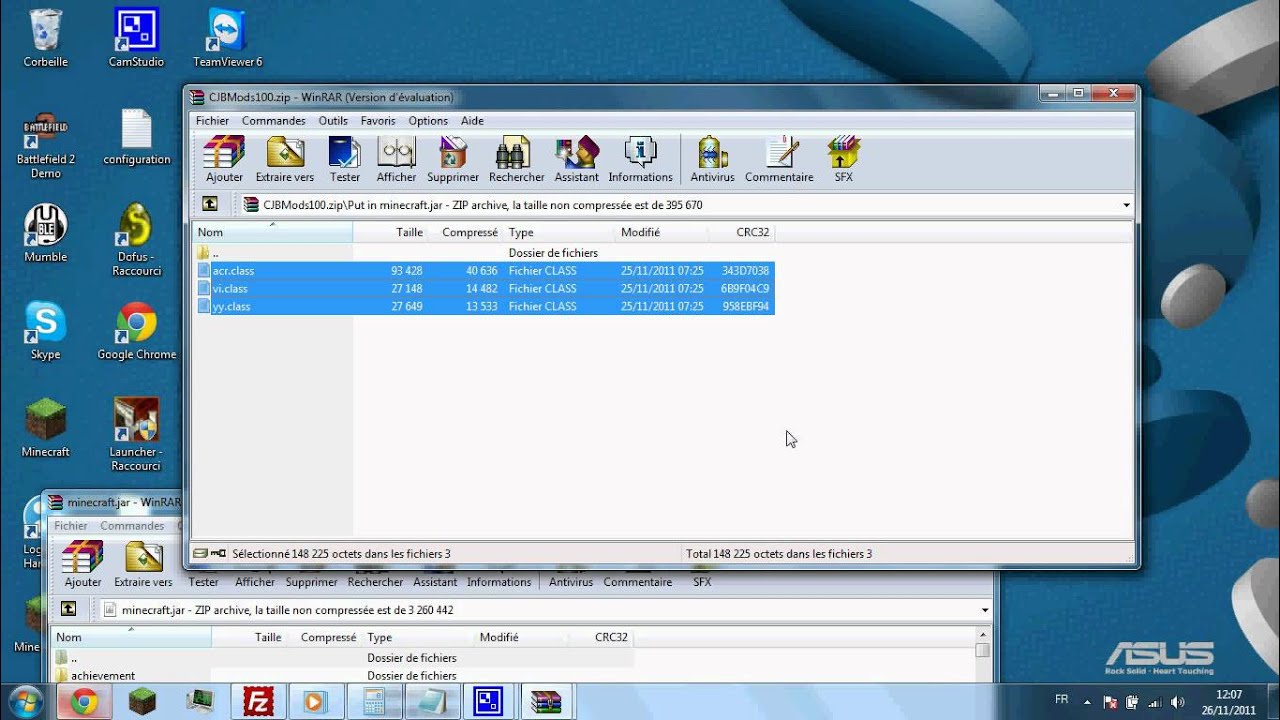
Task: Click the Antivirus icon in CJBMods100.zip toolbar
Action: point(712,160)
